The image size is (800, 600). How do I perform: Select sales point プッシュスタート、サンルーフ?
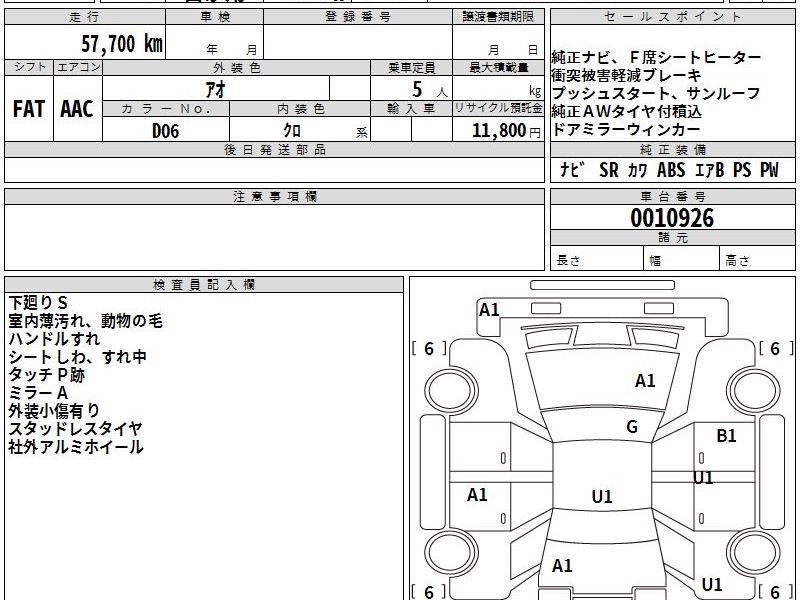tap(657, 93)
